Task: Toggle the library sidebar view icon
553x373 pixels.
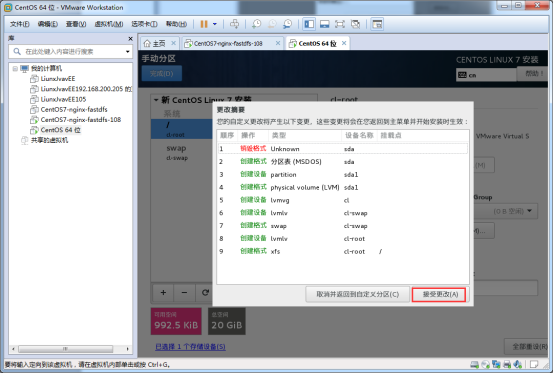Action: coord(309,24)
